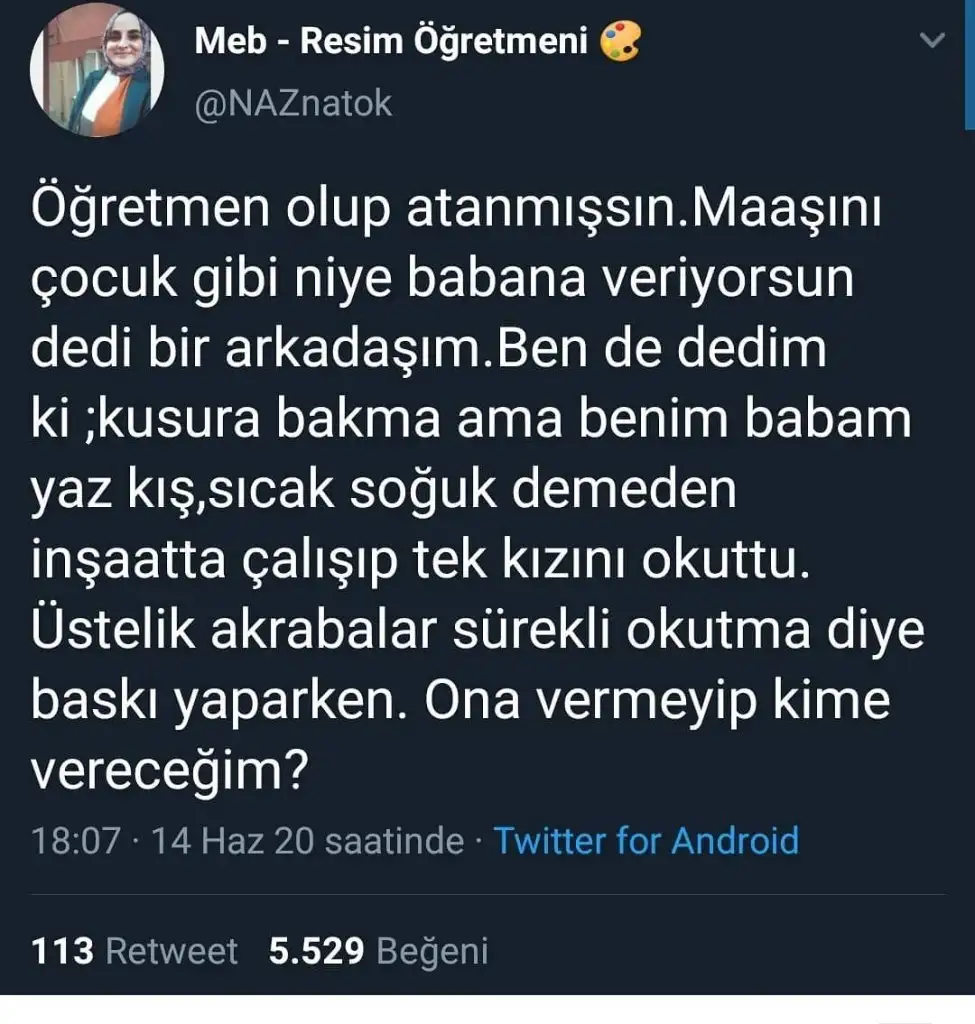Image resolution: width=975 pixels, height=1024 pixels.
Task: Open the author's profile picture
Action: 97,70
